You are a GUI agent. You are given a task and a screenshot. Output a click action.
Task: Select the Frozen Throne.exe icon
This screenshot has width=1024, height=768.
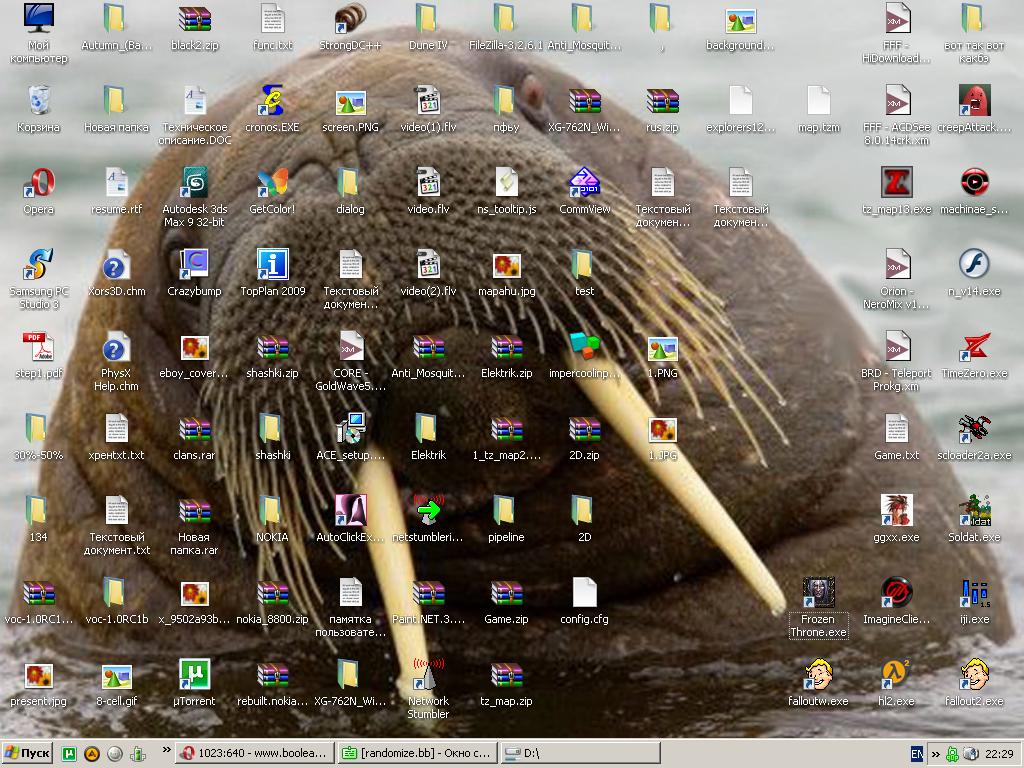pos(818,594)
